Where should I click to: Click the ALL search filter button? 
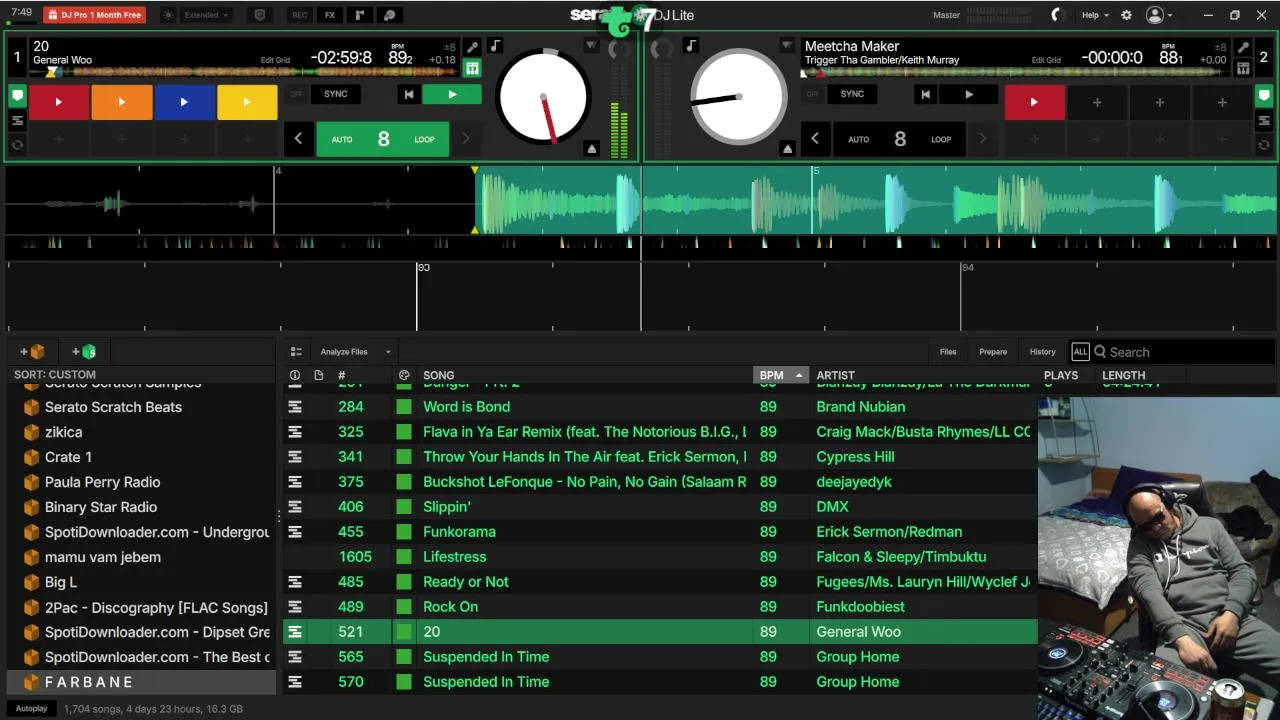coord(1080,352)
